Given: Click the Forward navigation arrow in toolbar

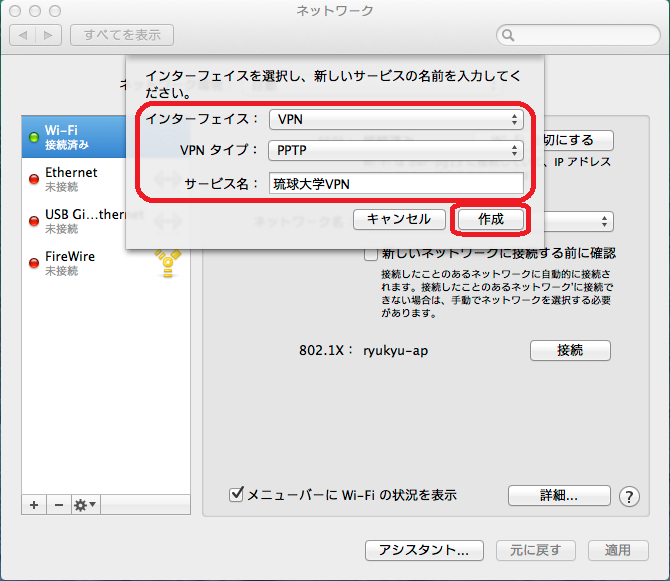Looking at the screenshot, I should (48, 35).
